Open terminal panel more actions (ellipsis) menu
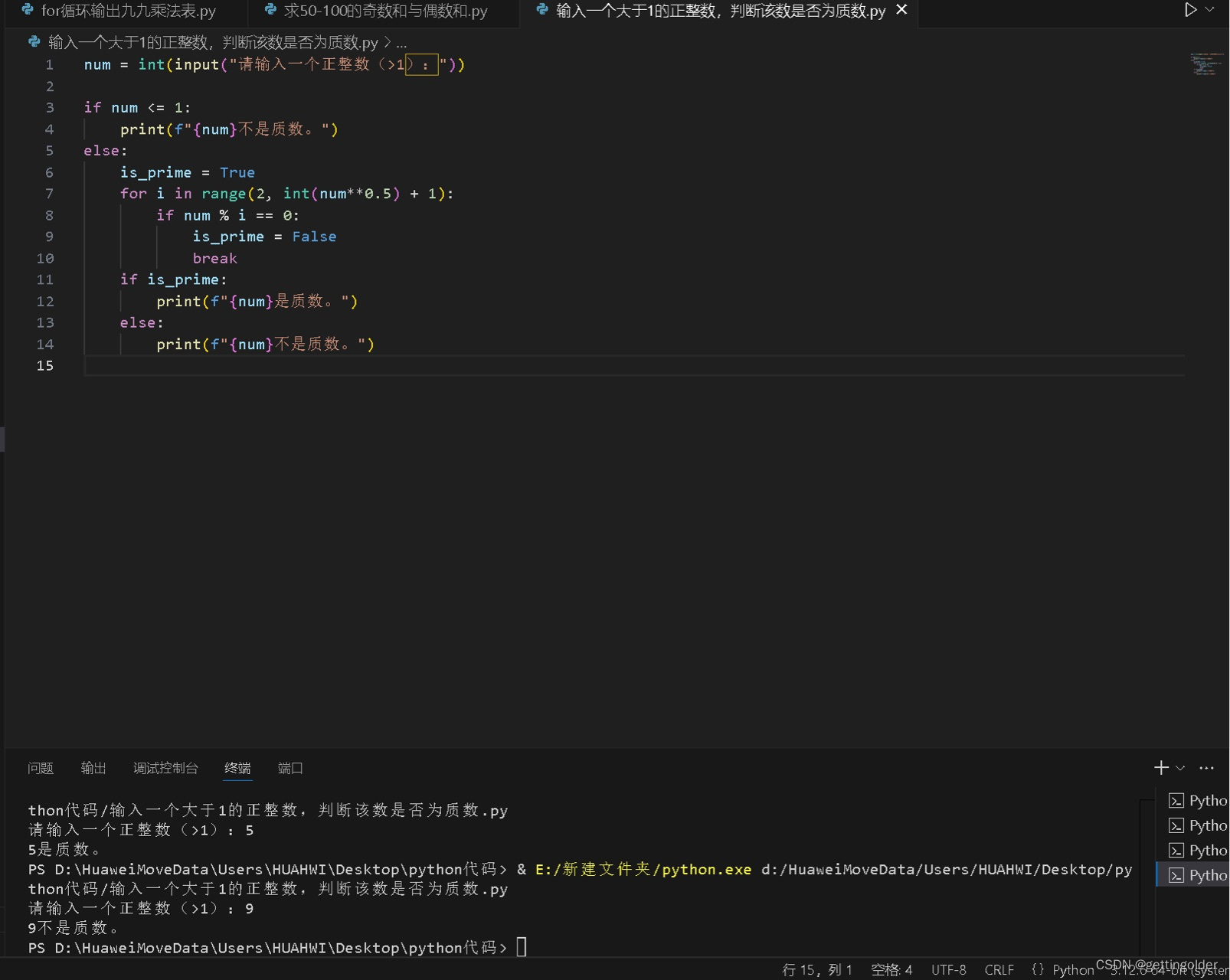The image size is (1230, 980). 1206,767
